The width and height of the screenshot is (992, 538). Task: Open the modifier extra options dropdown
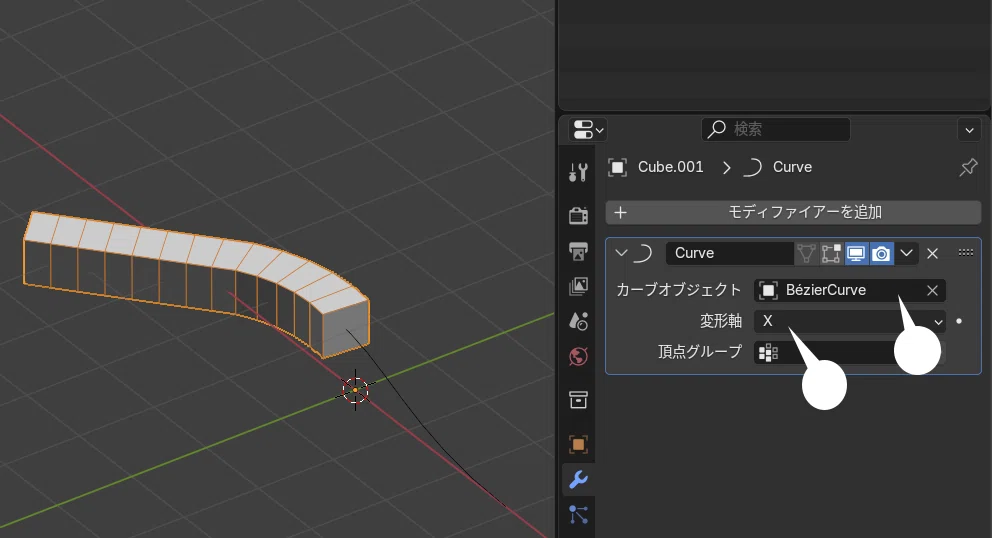pyautogui.click(x=907, y=253)
